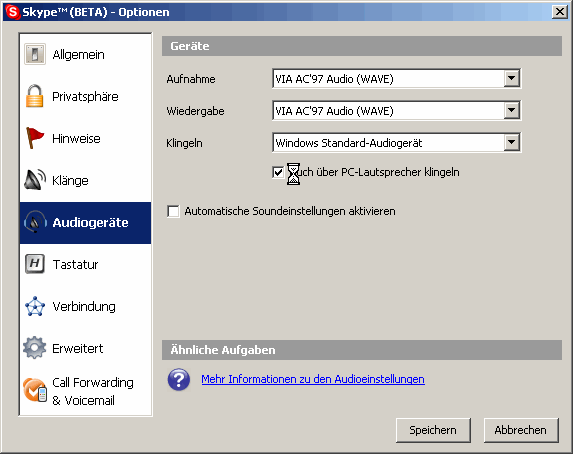Click the Automatische Soundeinstellungen aktivieren label text
Viewport: 573px width, 454px height.
click(290, 211)
